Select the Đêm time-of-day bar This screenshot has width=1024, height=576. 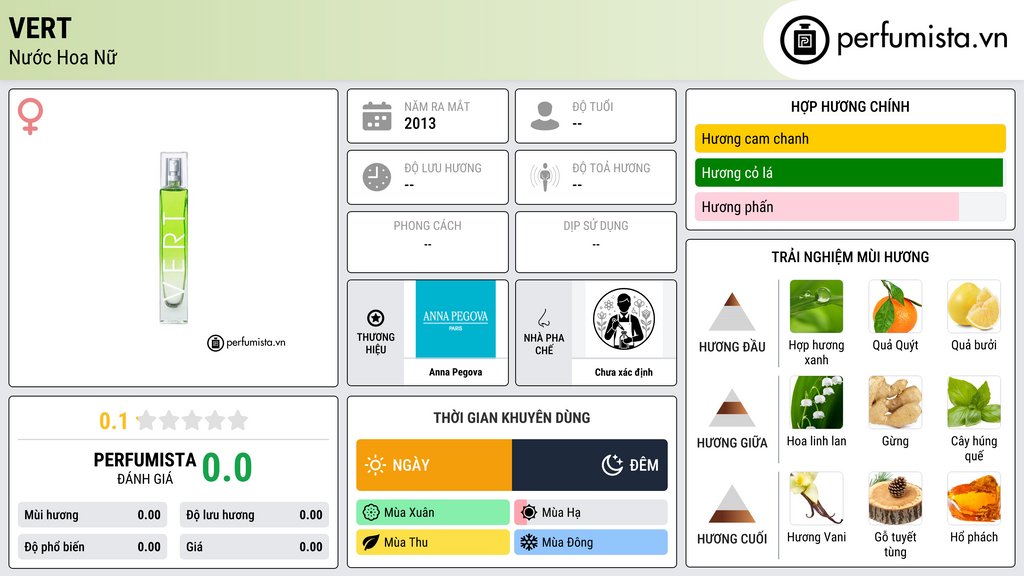pos(590,465)
